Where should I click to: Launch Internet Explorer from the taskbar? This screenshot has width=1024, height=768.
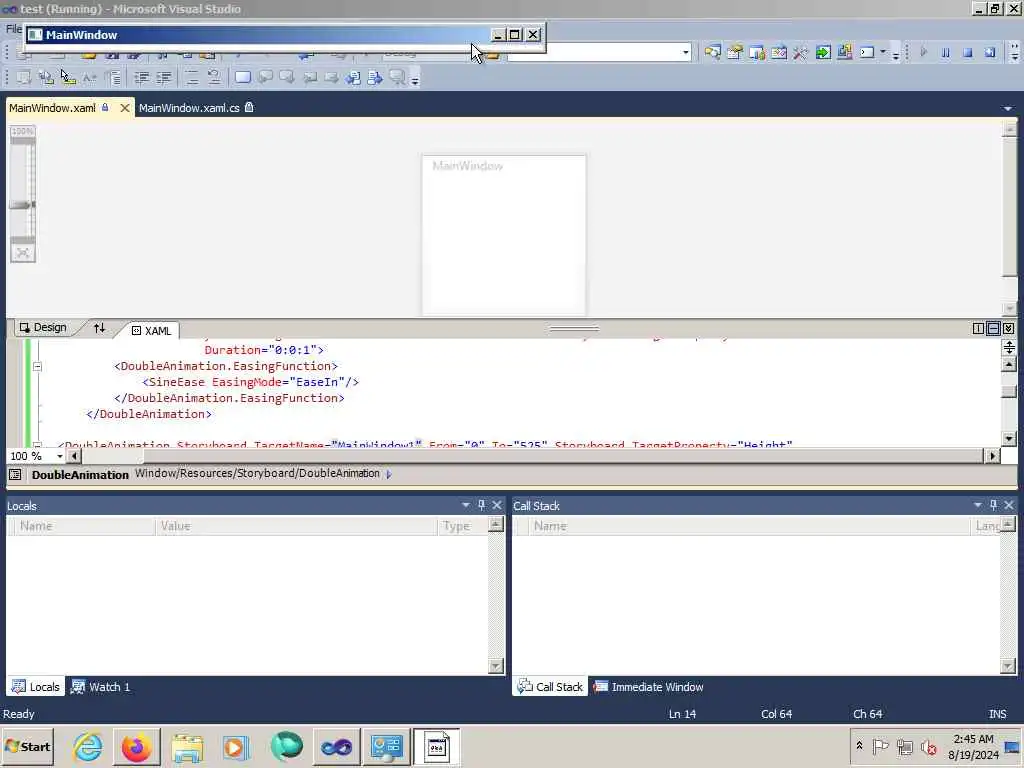point(88,746)
